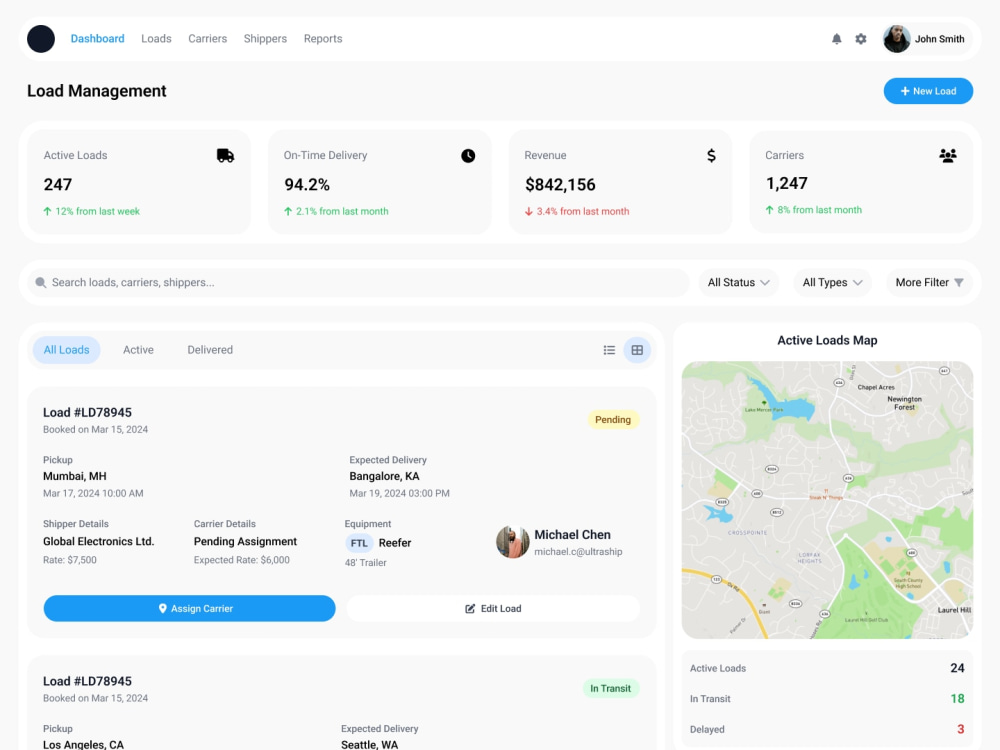The width and height of the screenshot is (1000, 750).
Task: Click Seattle, WA delivery location
Action: click(369, 744)
